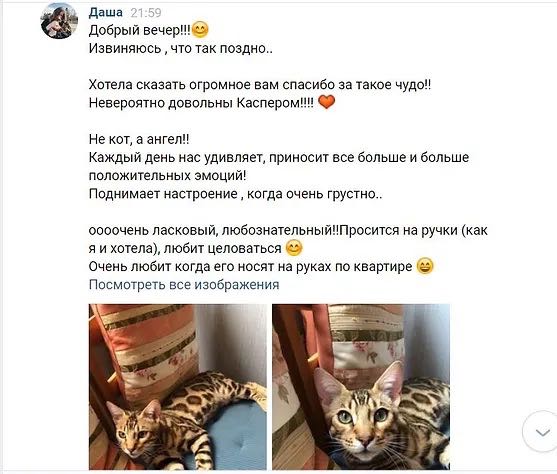This screenshot has width=557, height=474.
Task: Click the smiling emoji after Добрый вечер
Action: 200,30
